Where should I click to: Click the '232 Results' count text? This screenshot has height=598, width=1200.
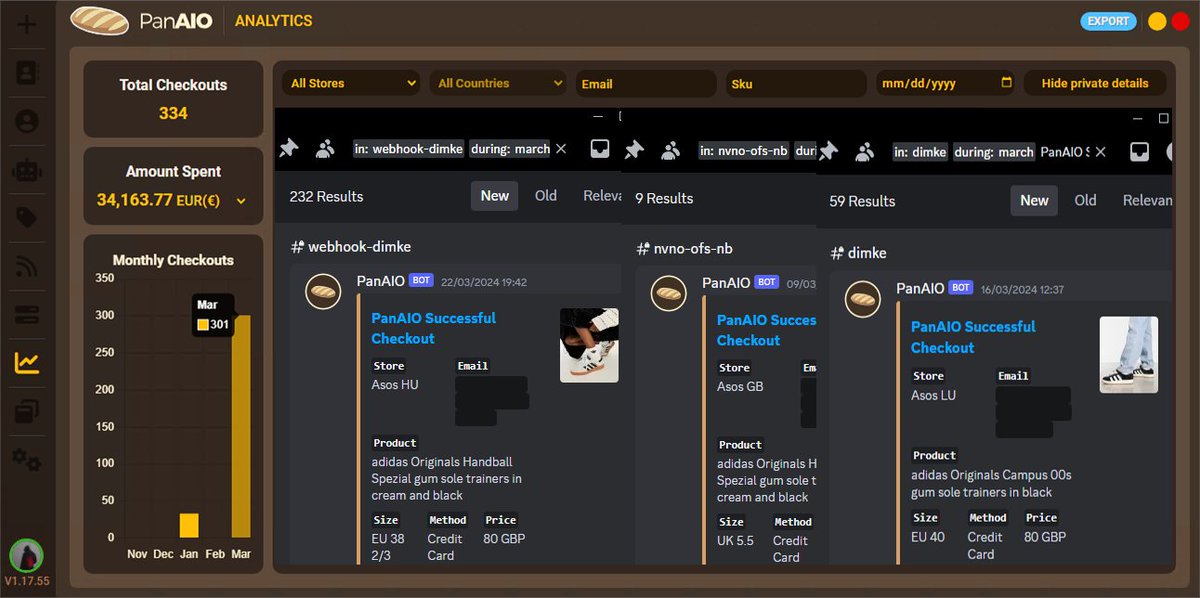pos(326,196)
